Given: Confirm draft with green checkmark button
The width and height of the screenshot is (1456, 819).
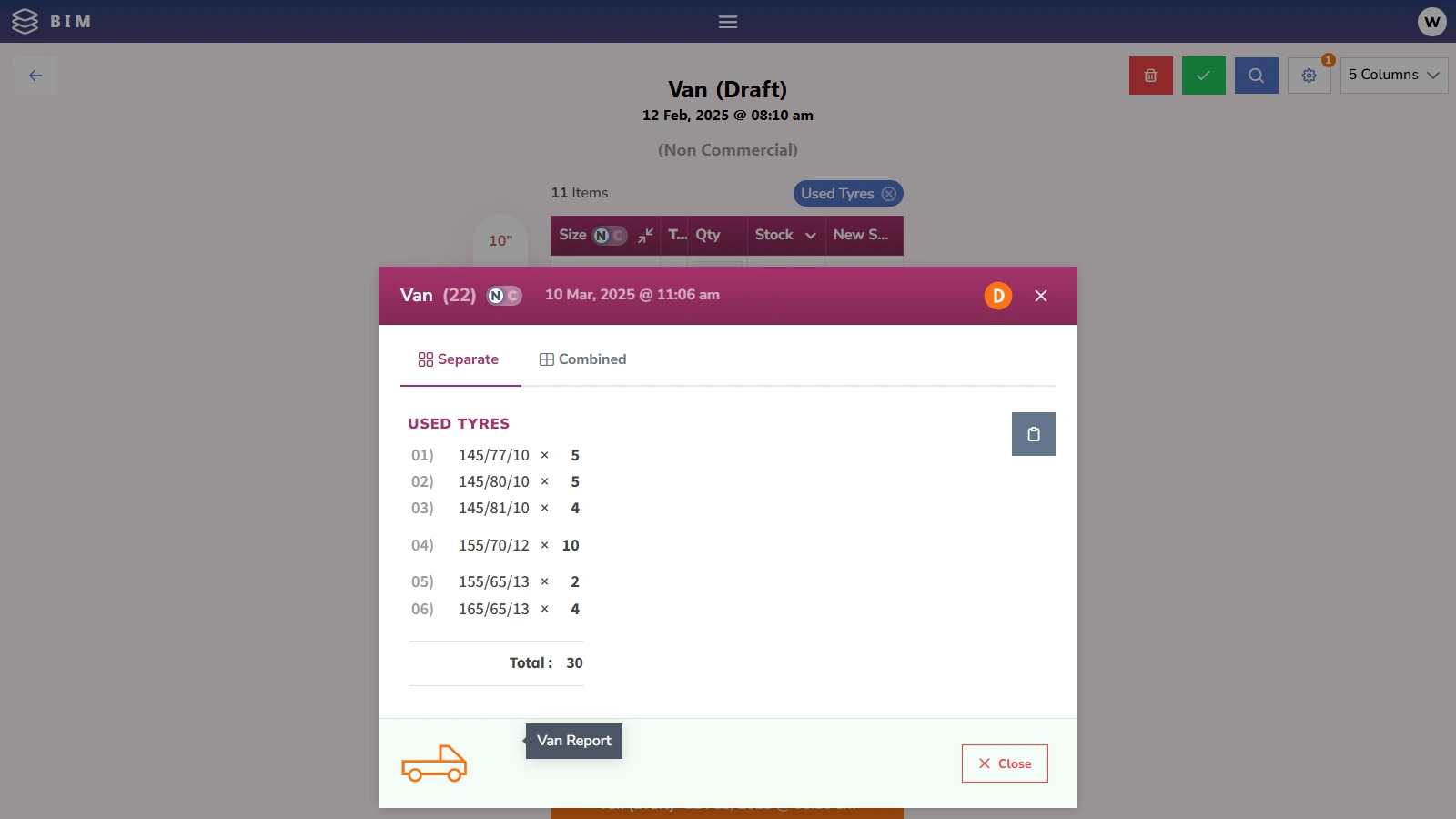Looking at the screenshot, I should click(x=1203, y=76).
